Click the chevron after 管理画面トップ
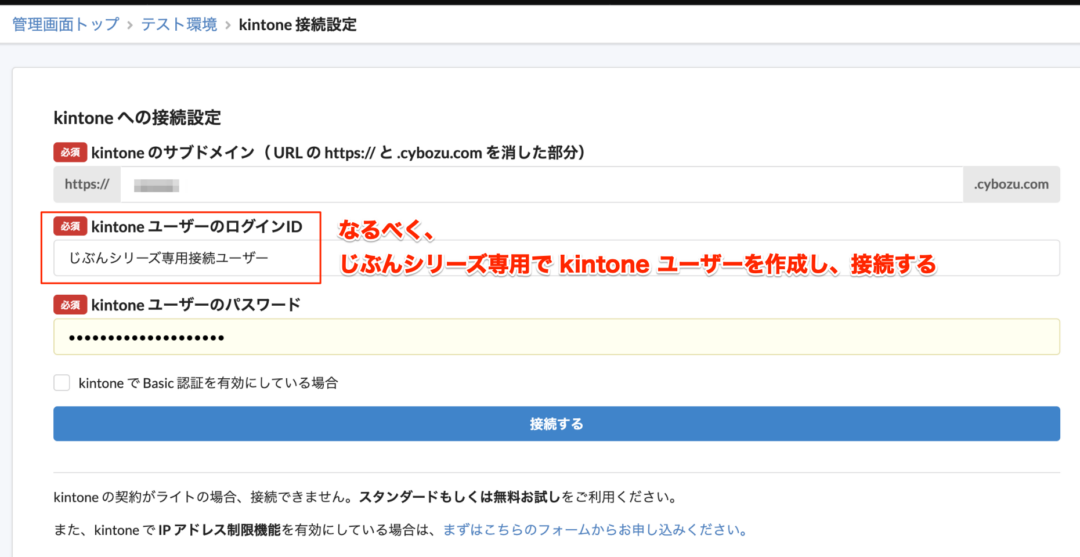The image size is (1080, 557). [x=129, y=24]
